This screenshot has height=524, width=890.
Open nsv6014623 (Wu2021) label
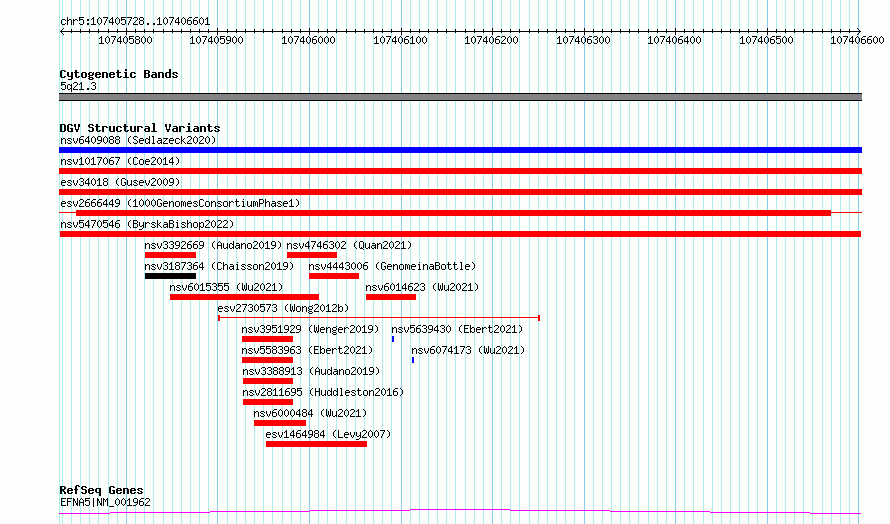(x=422, y=287)
